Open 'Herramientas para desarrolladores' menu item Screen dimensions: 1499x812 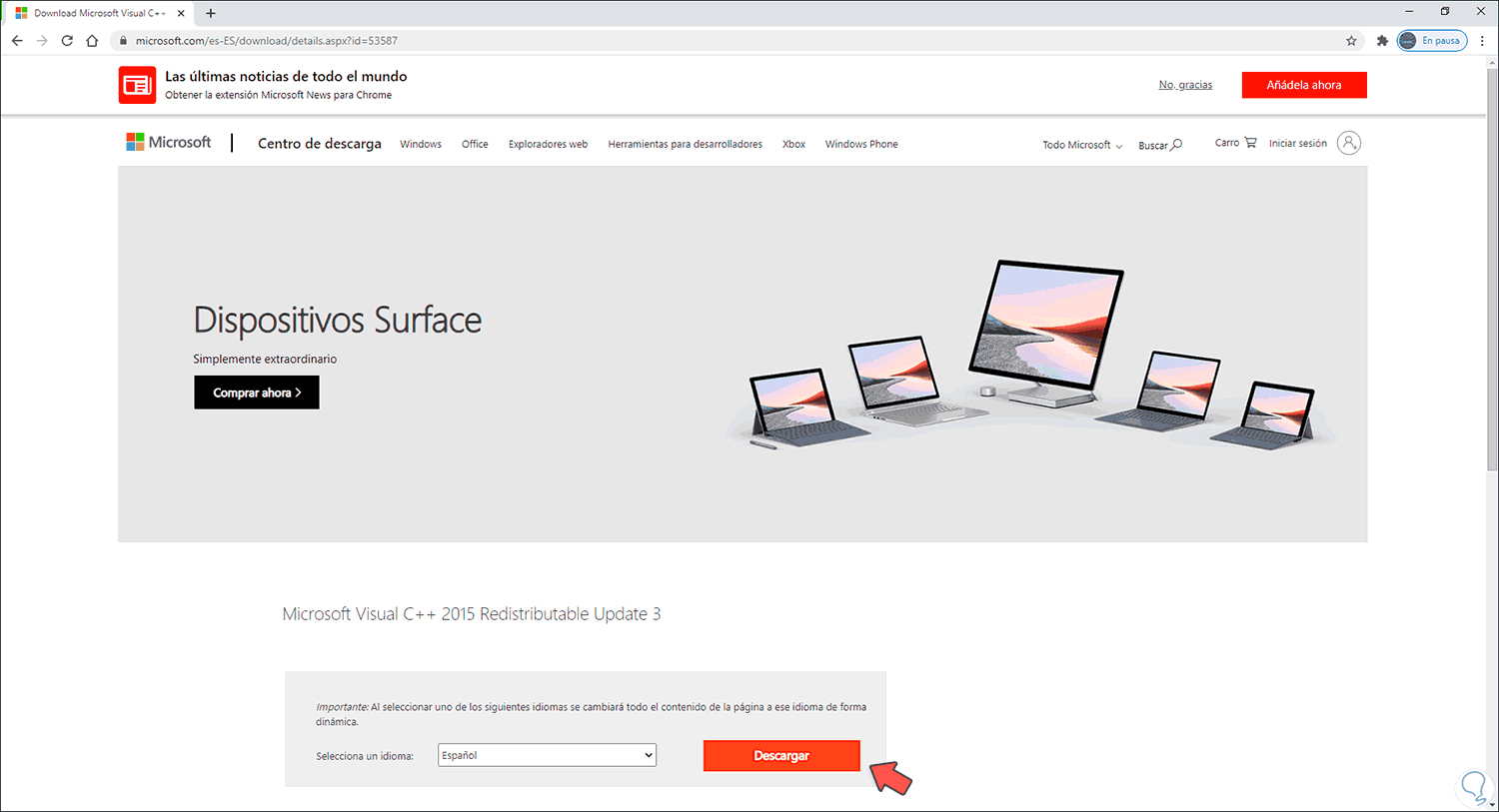pyautogui.click(x=685, y=144)
